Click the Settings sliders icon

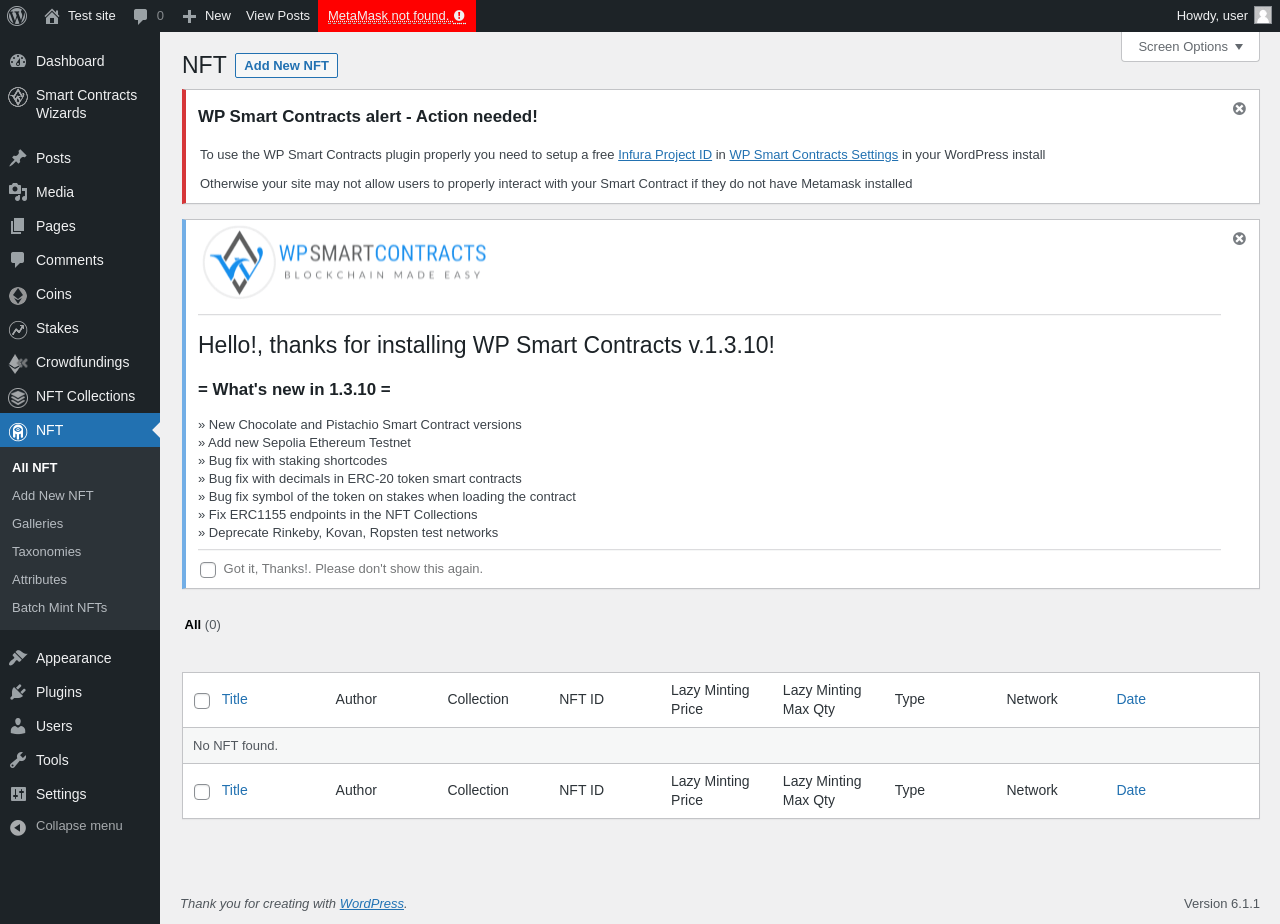18,794
